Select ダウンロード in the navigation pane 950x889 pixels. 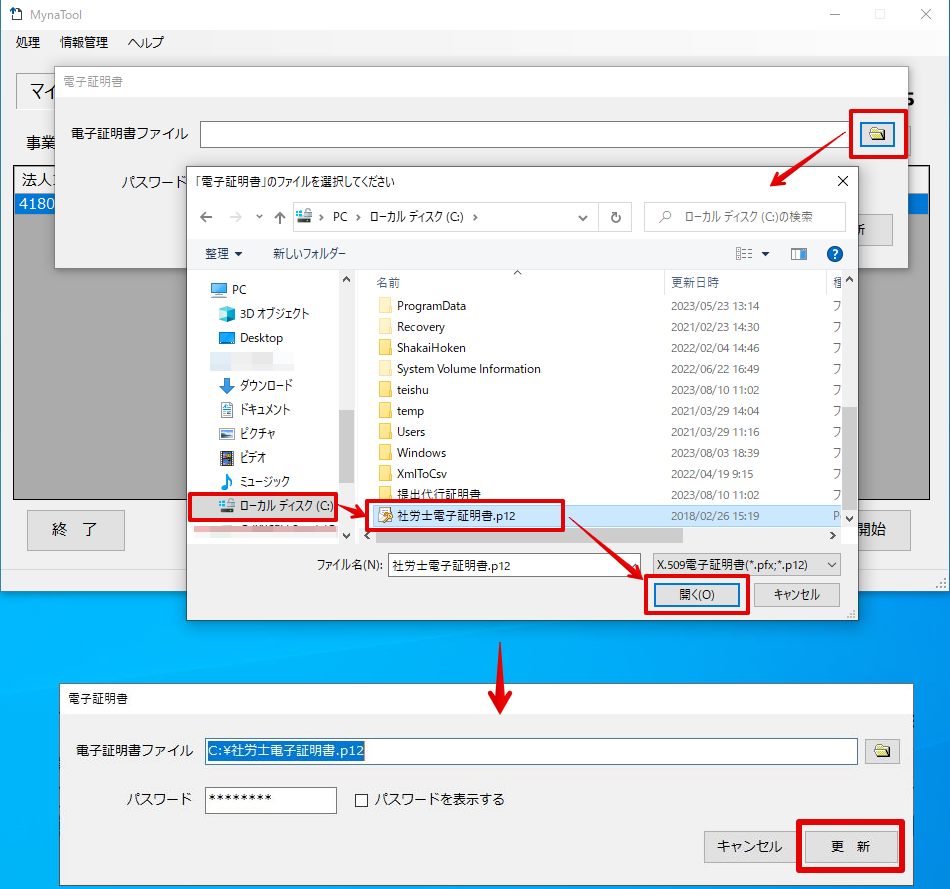pyautogui.click(x=266, y=385)
